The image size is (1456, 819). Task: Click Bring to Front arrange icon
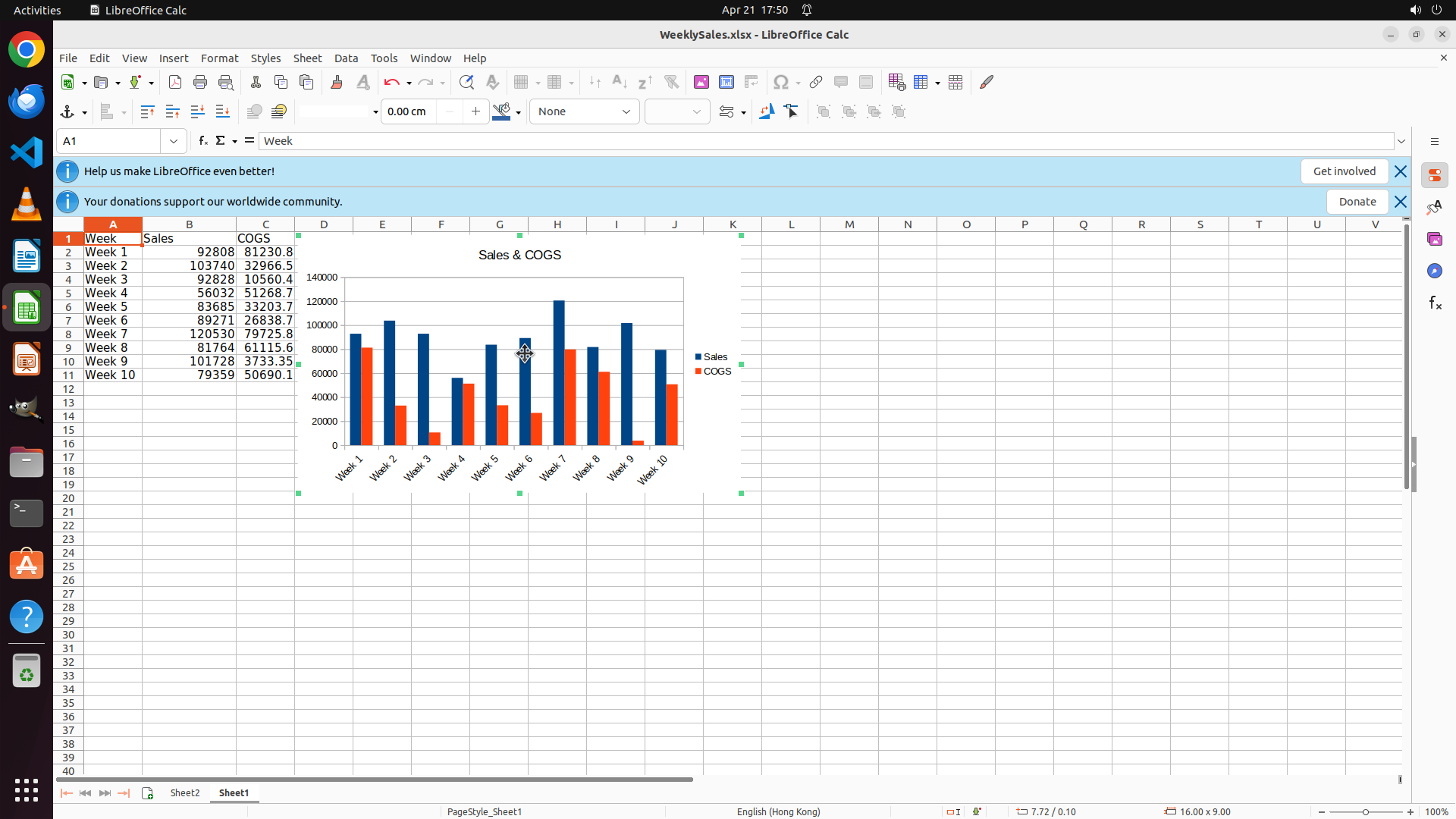tap(147, 111)
